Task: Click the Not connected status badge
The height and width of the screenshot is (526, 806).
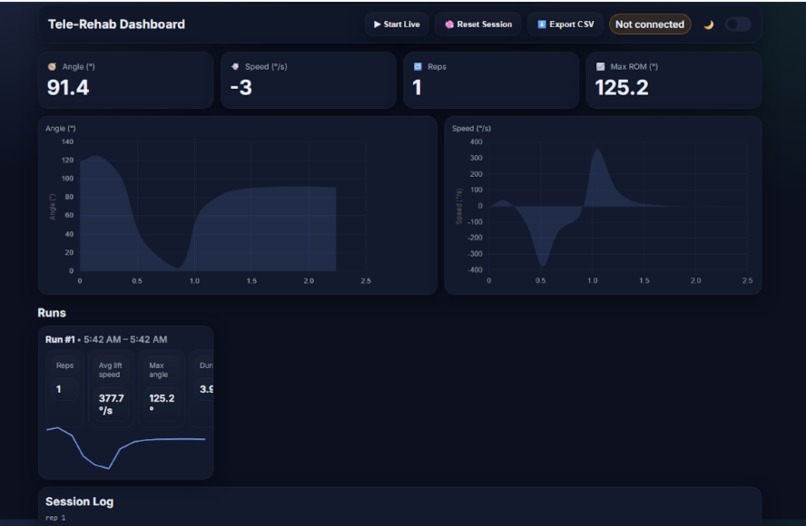Action: pos(650,24)
